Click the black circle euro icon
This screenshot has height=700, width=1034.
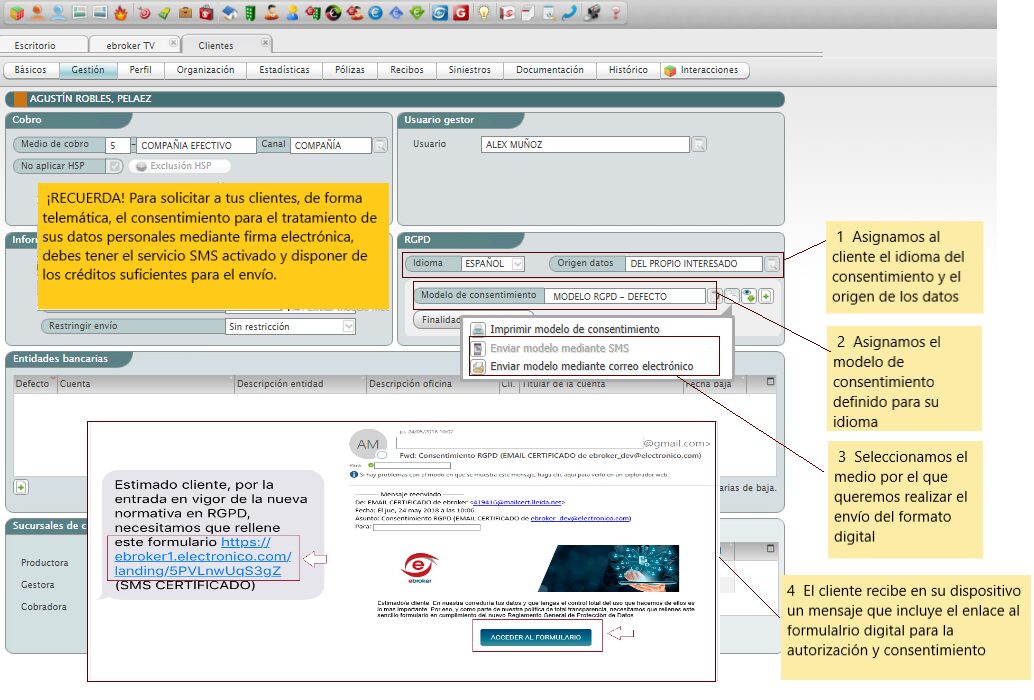[x=334, y=13]
